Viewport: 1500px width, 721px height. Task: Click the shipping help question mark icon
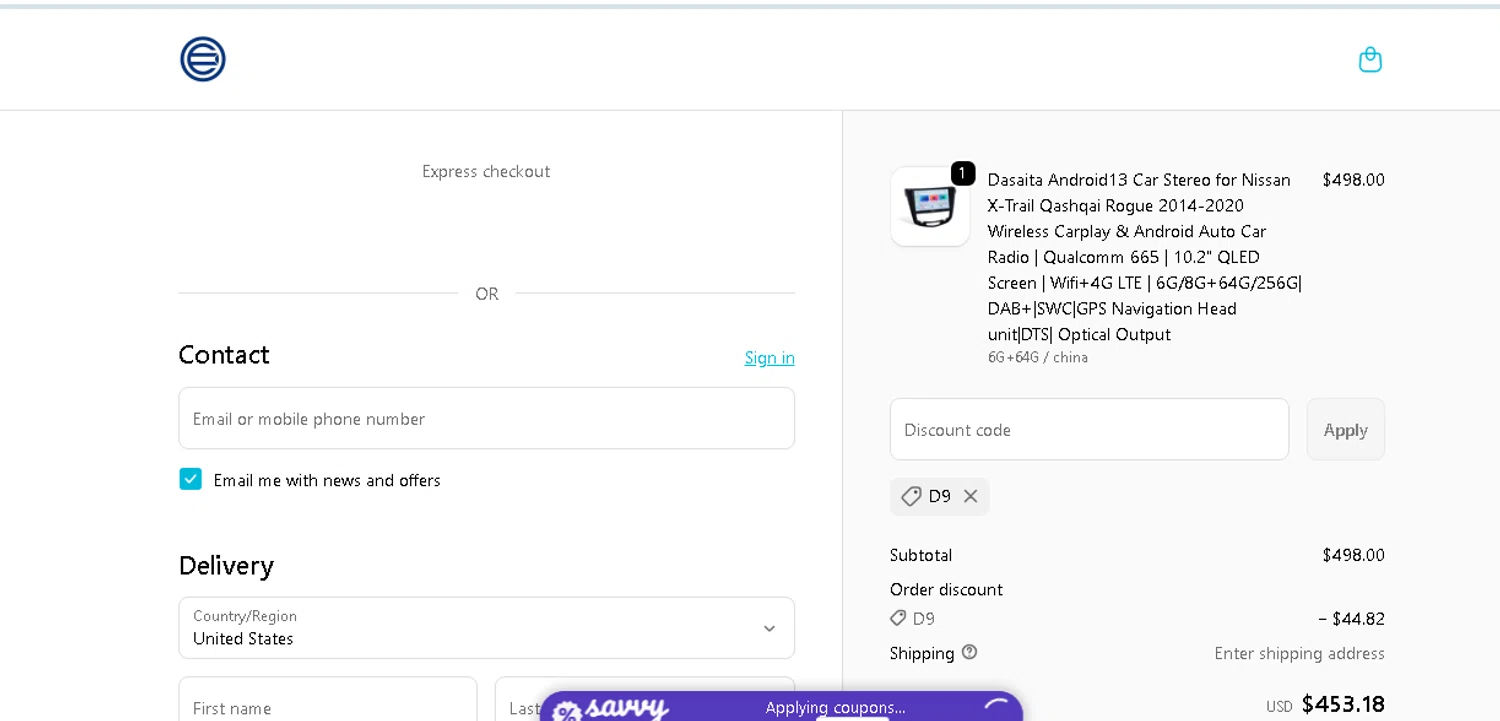tap(969, 652)
